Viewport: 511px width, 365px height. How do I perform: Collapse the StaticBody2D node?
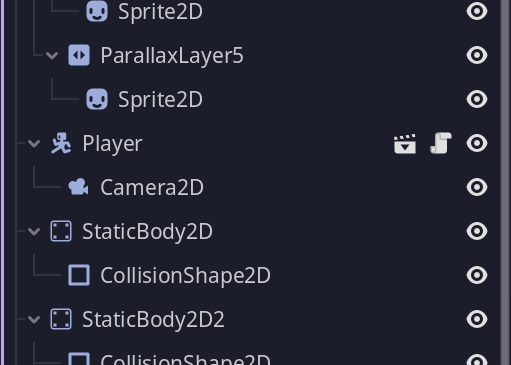pyautogui.click(x=34, y=231)
